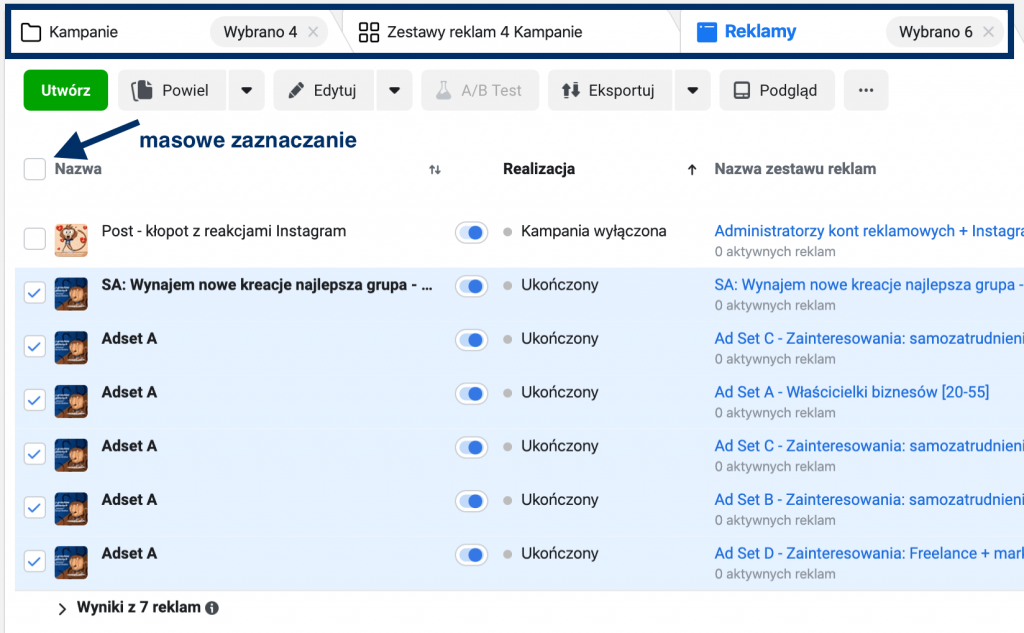Click the Eksportuj button
1024x633 pixels.
point(608,90)
